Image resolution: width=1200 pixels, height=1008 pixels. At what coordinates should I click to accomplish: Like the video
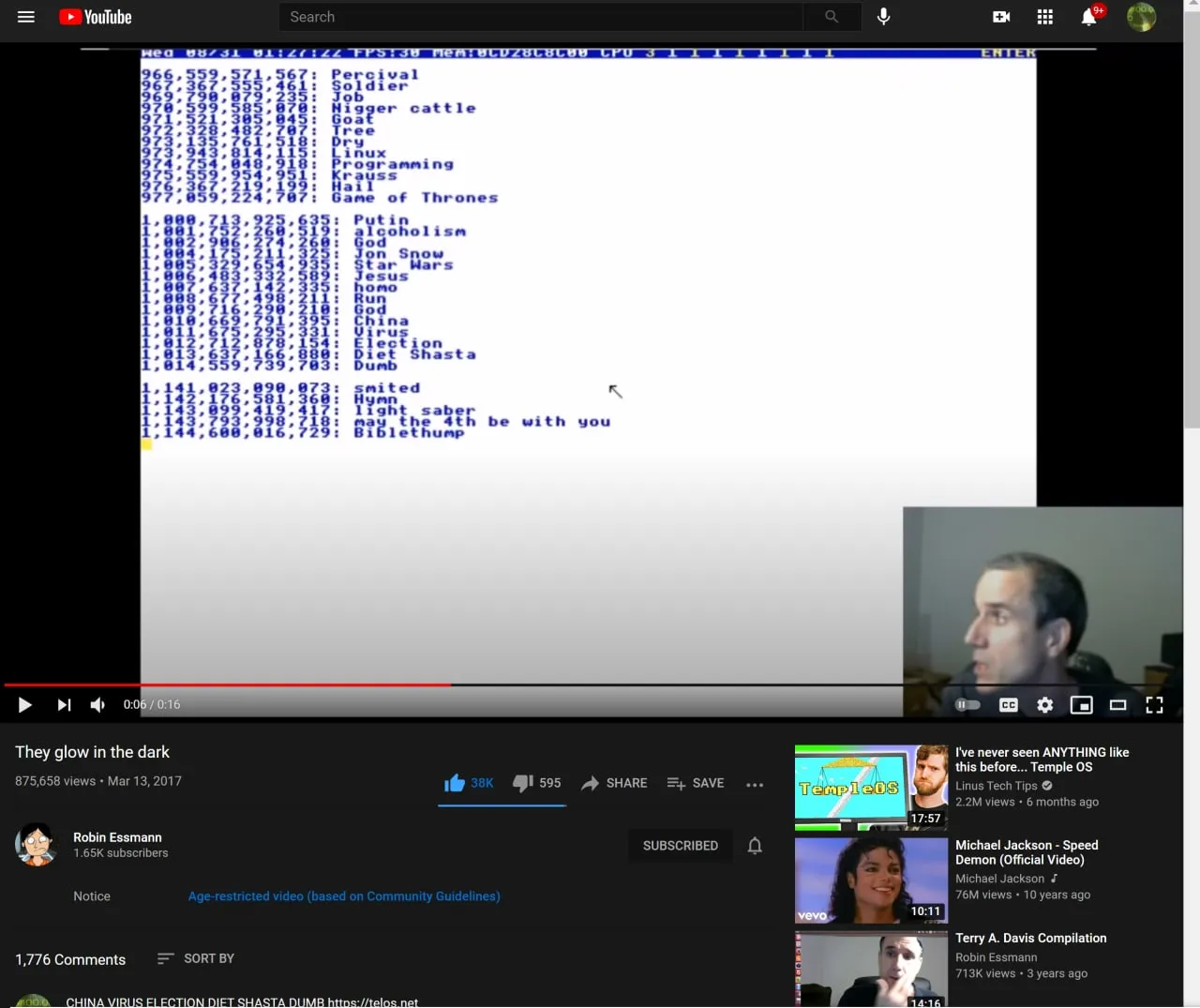point(469,783)
